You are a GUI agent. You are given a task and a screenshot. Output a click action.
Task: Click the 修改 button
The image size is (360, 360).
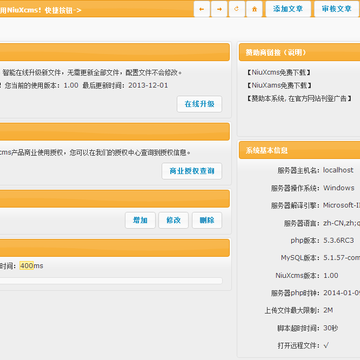pos(173,220)
